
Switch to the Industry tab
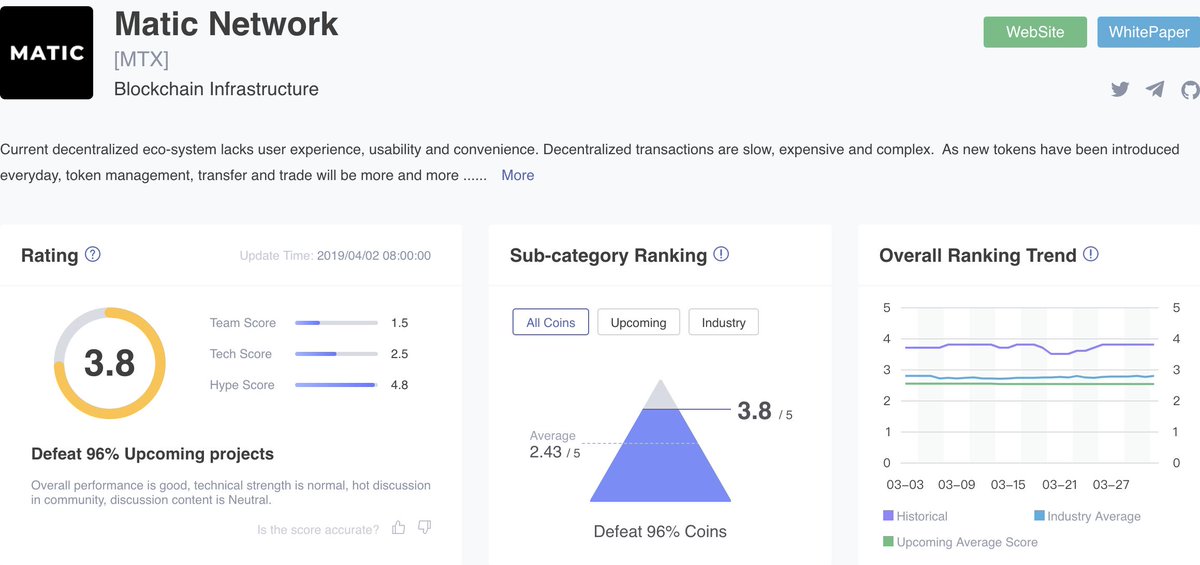coord(724,322)
